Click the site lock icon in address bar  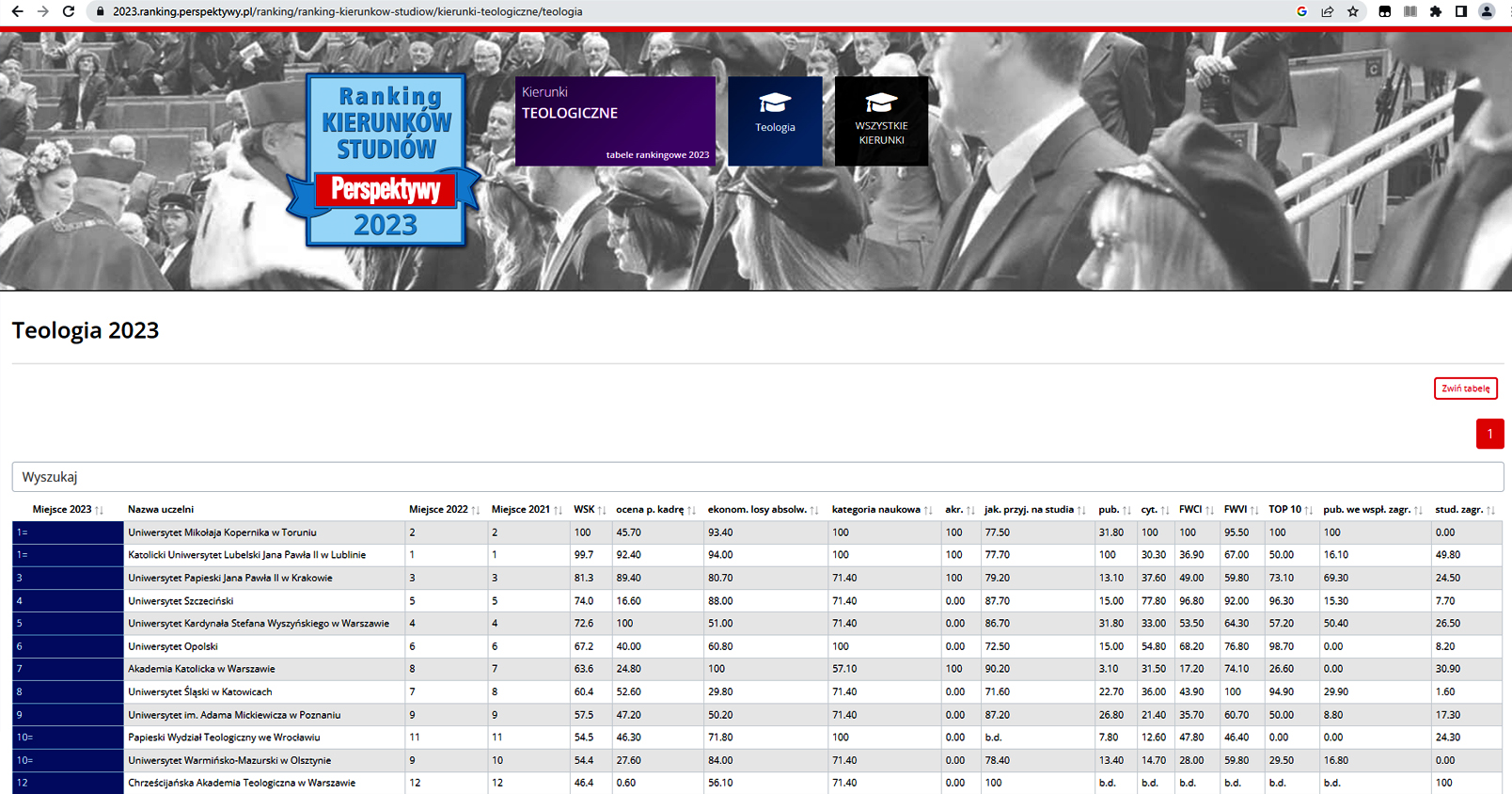(100, 11)
